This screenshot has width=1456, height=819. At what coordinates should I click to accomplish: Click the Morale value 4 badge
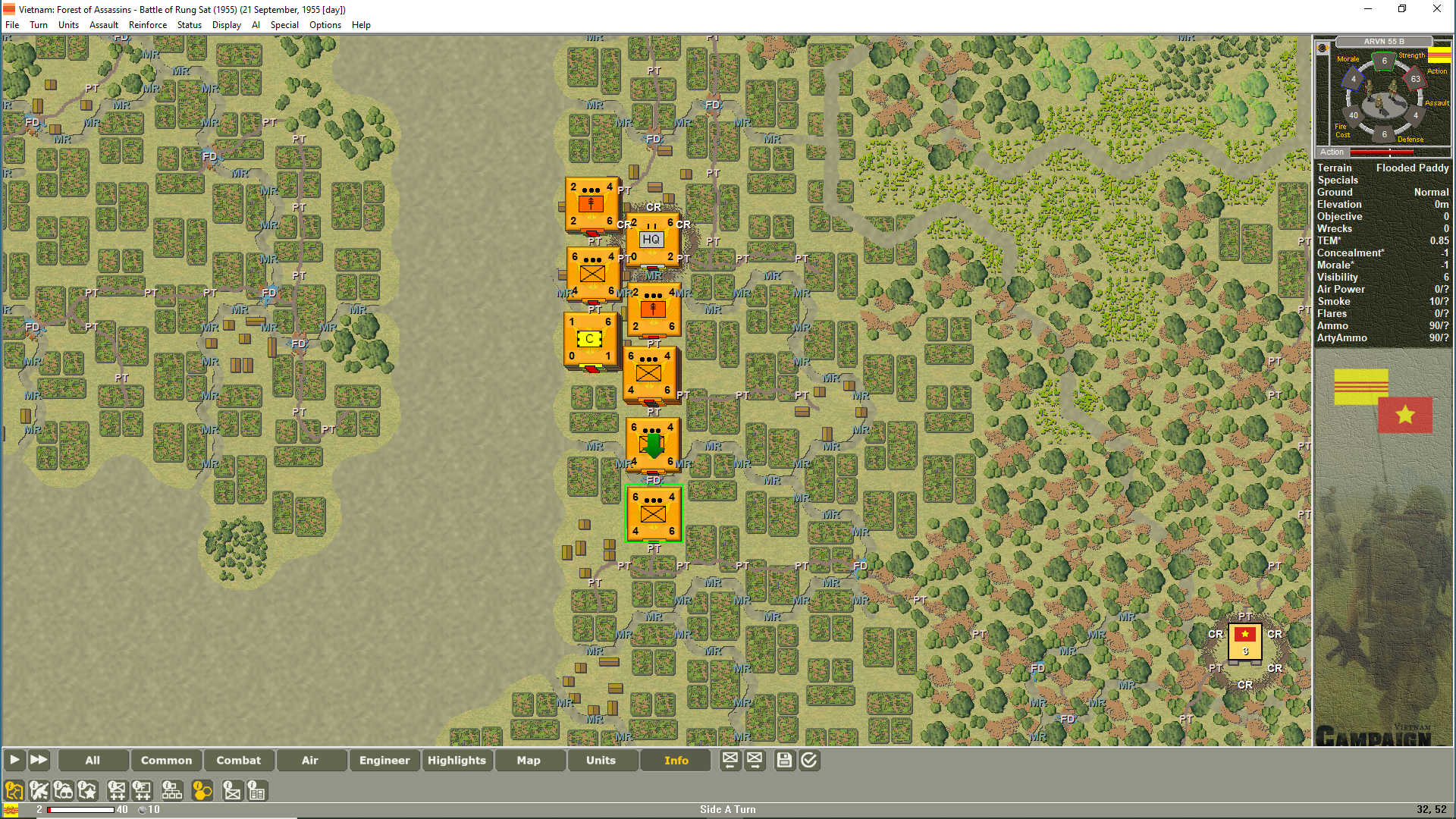(1353, 79)
